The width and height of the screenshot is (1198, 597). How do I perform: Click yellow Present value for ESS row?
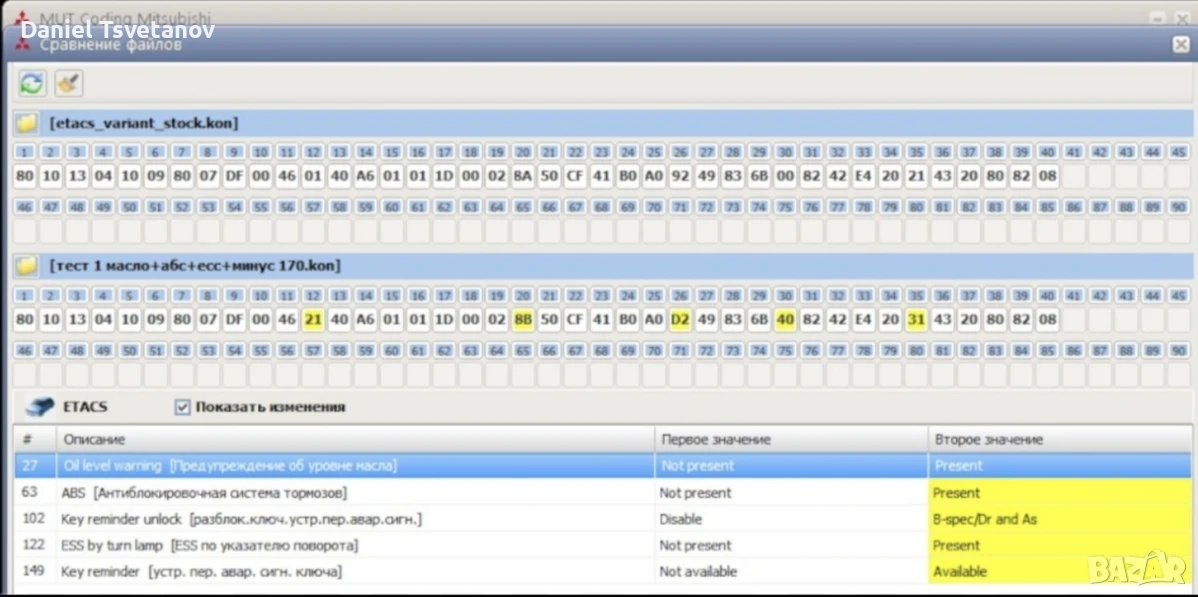tap(1060, 545)
